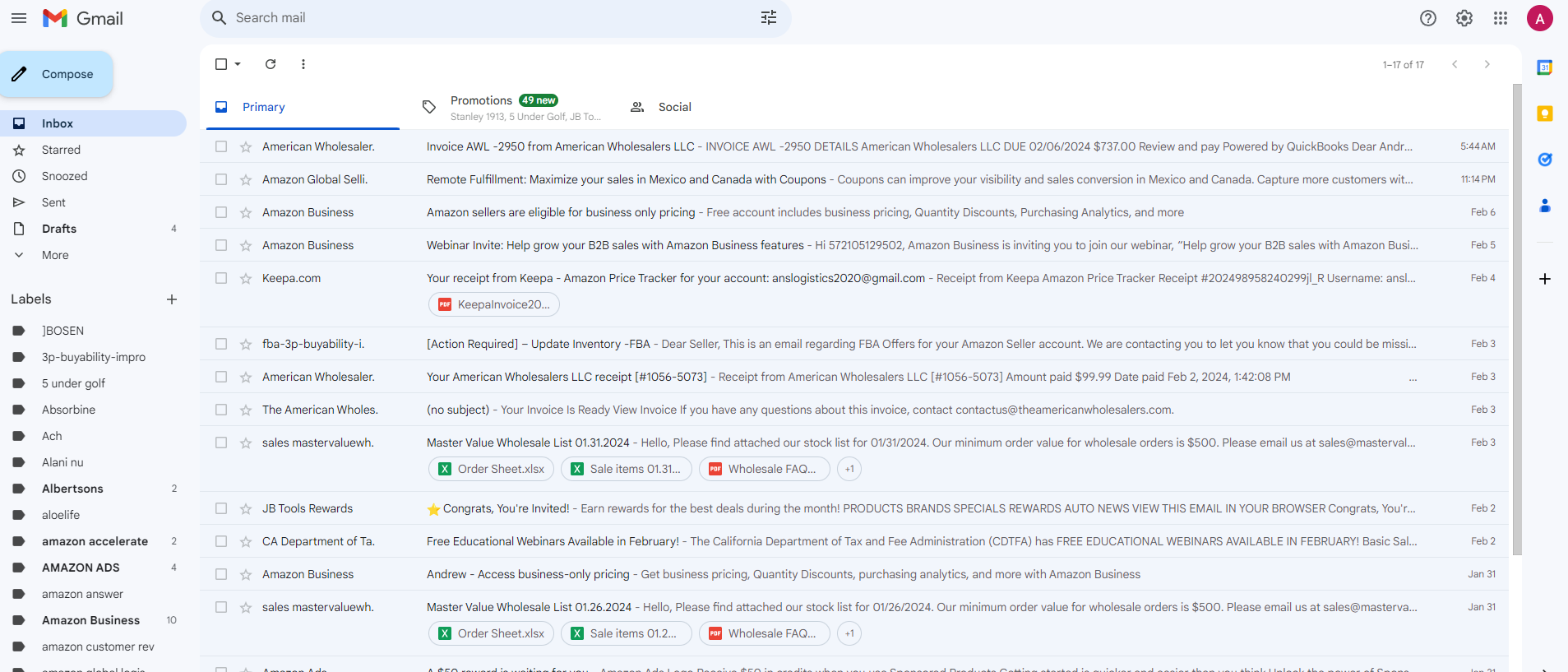Click the Gmail logo
Image resolution: width=1568 pixels, height=672 pixels.
[83, 18]
